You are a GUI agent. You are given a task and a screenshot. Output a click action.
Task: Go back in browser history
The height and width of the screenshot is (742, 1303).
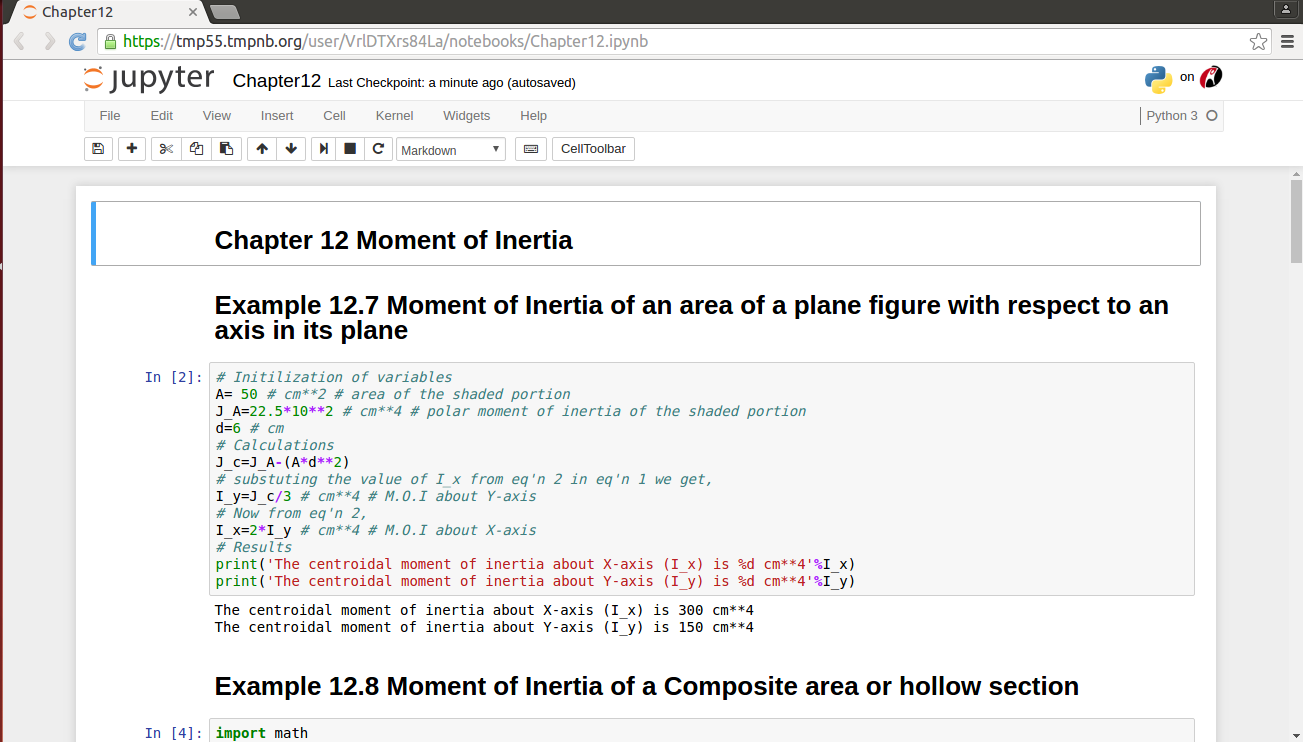19,41
